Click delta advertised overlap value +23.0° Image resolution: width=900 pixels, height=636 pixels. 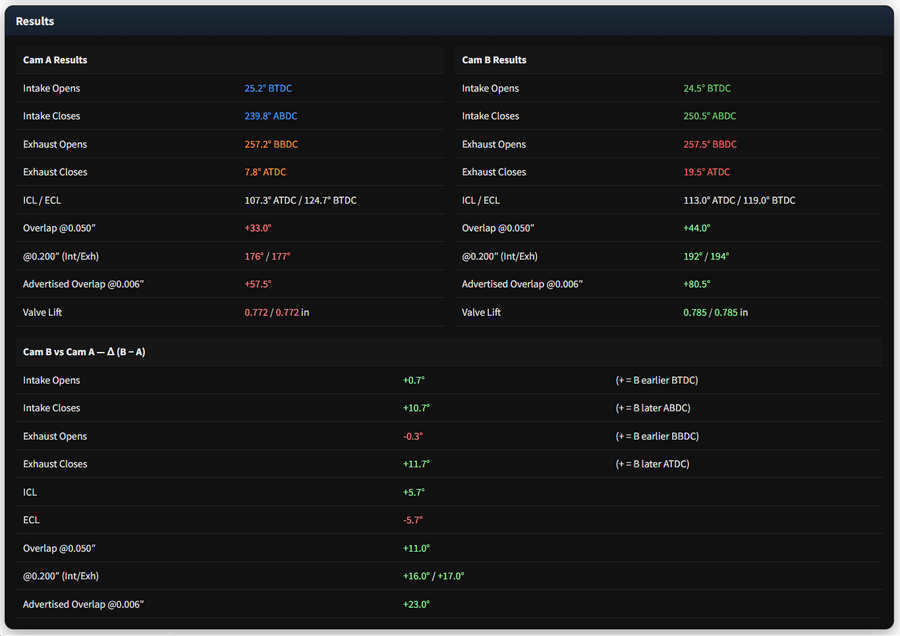pos(416,604)
